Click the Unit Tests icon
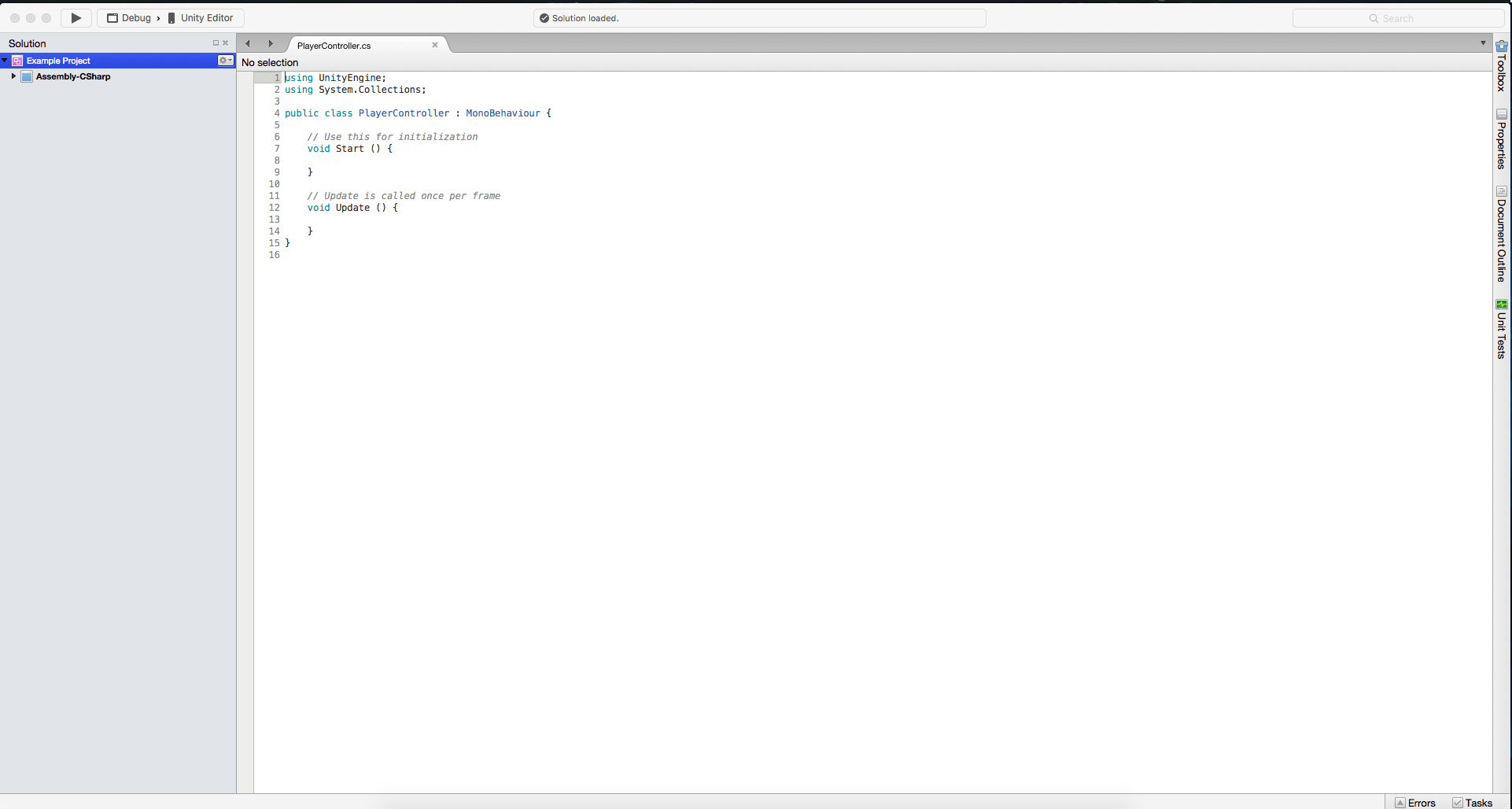The image size is (1512, 809). tap(1502, 305)
